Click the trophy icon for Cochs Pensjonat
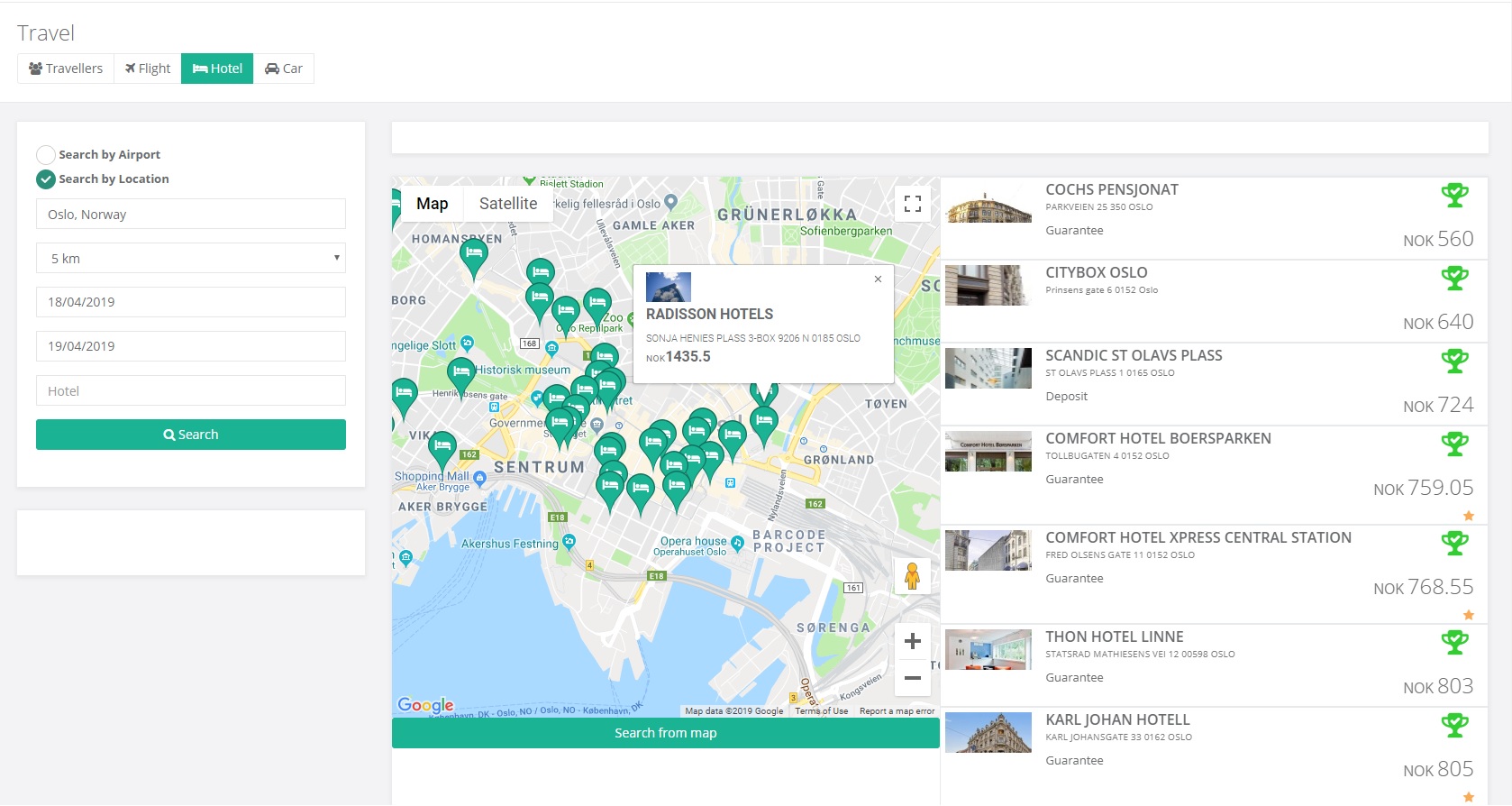Screen dimensions: 1512x806 click(x=1454, y=195)
